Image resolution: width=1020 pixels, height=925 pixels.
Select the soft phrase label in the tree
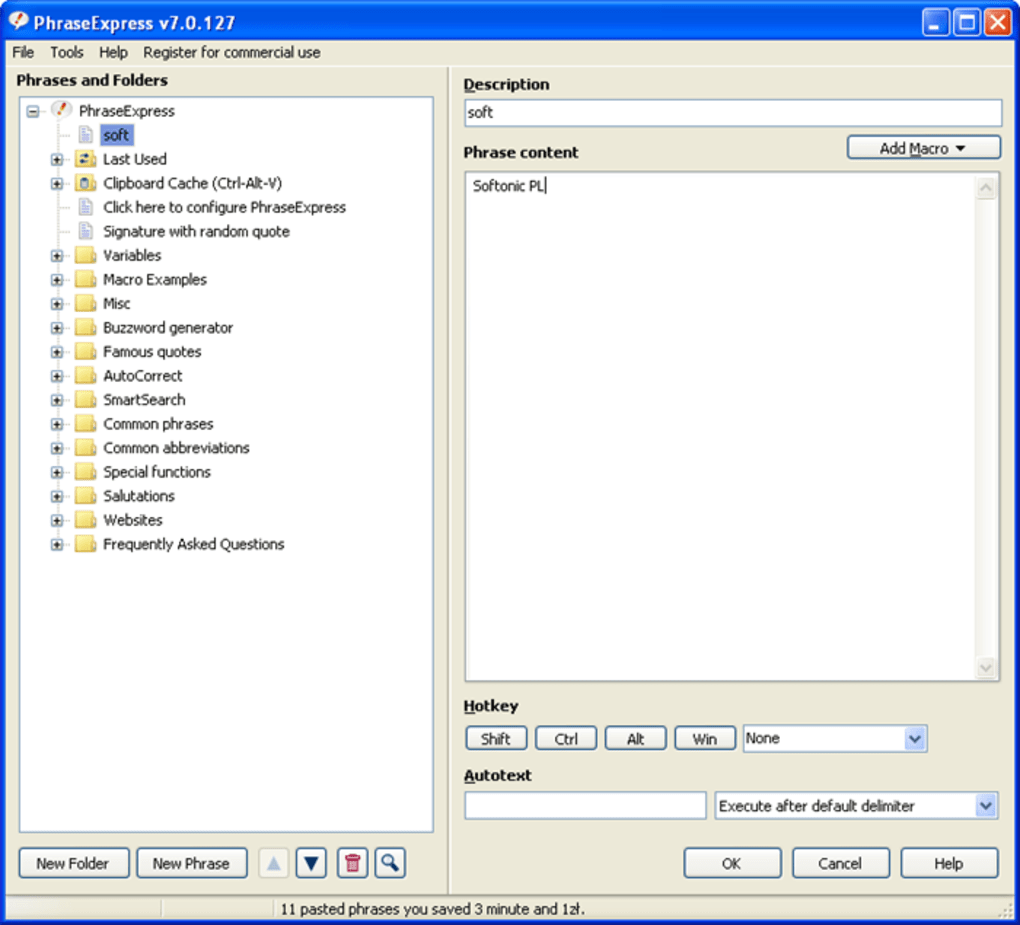(116, 135)
